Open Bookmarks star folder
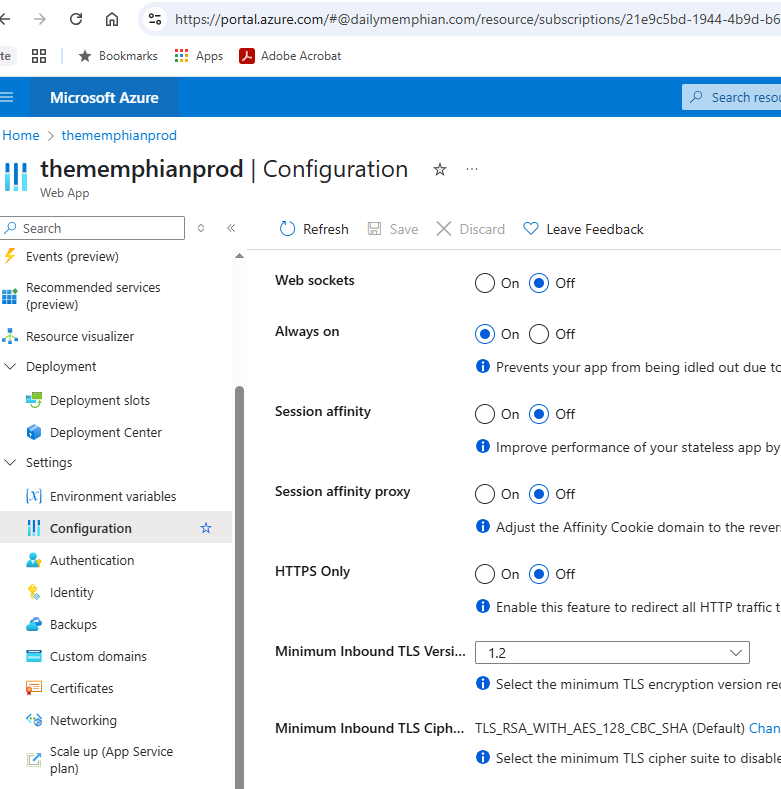The width and height of the screenshot is (781, 789). pyautogui.click(x=118, y=56)
